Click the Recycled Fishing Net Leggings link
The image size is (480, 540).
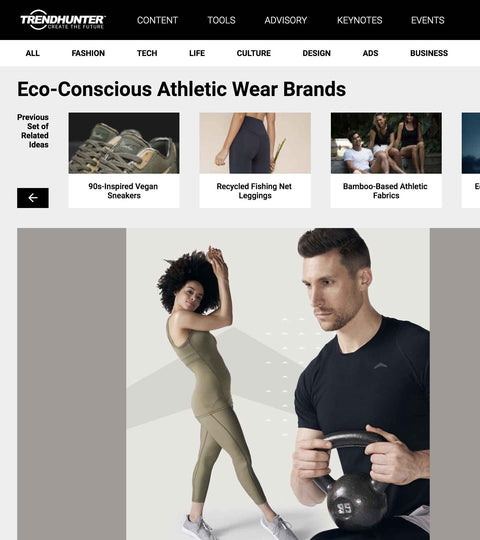pos(255,191)
